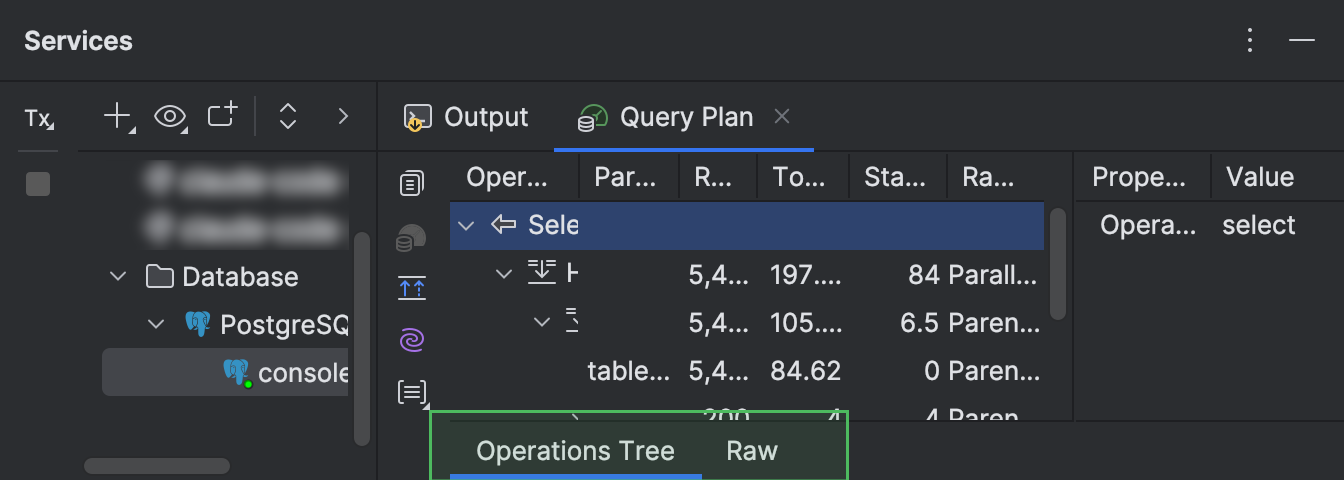The height and width of the screenshot is (480, 1344).
Task: Switch to the Output tab
Action: coord(466,117)
